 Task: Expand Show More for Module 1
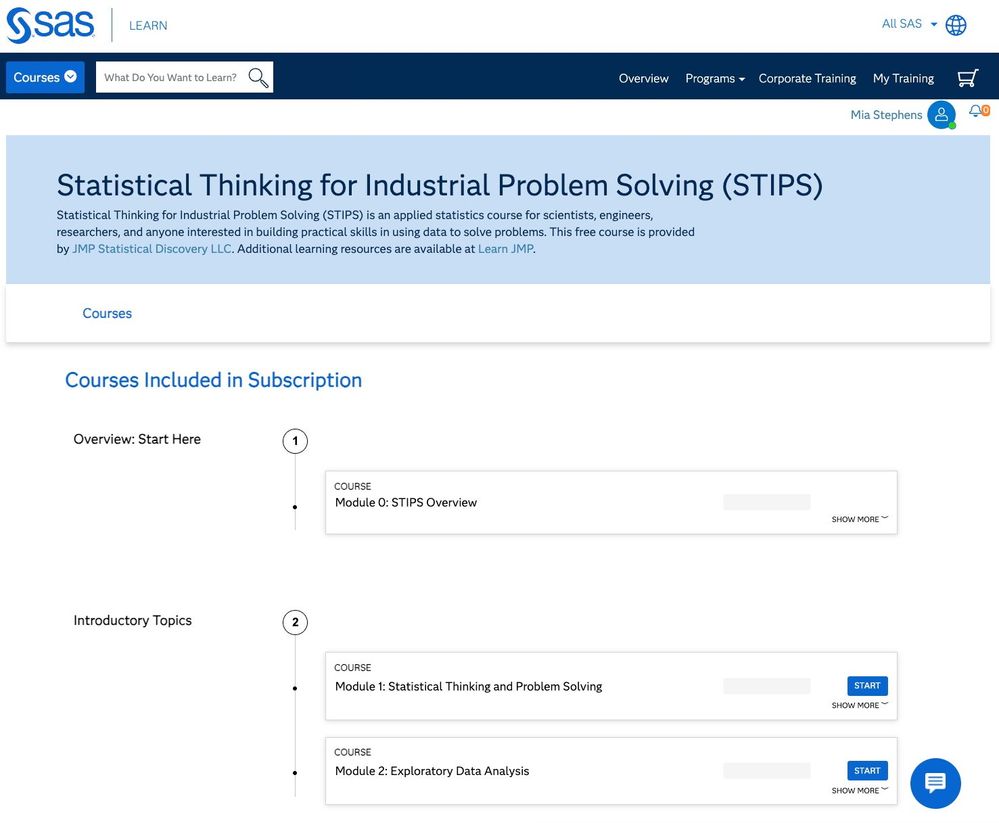(x=859, y=706)
